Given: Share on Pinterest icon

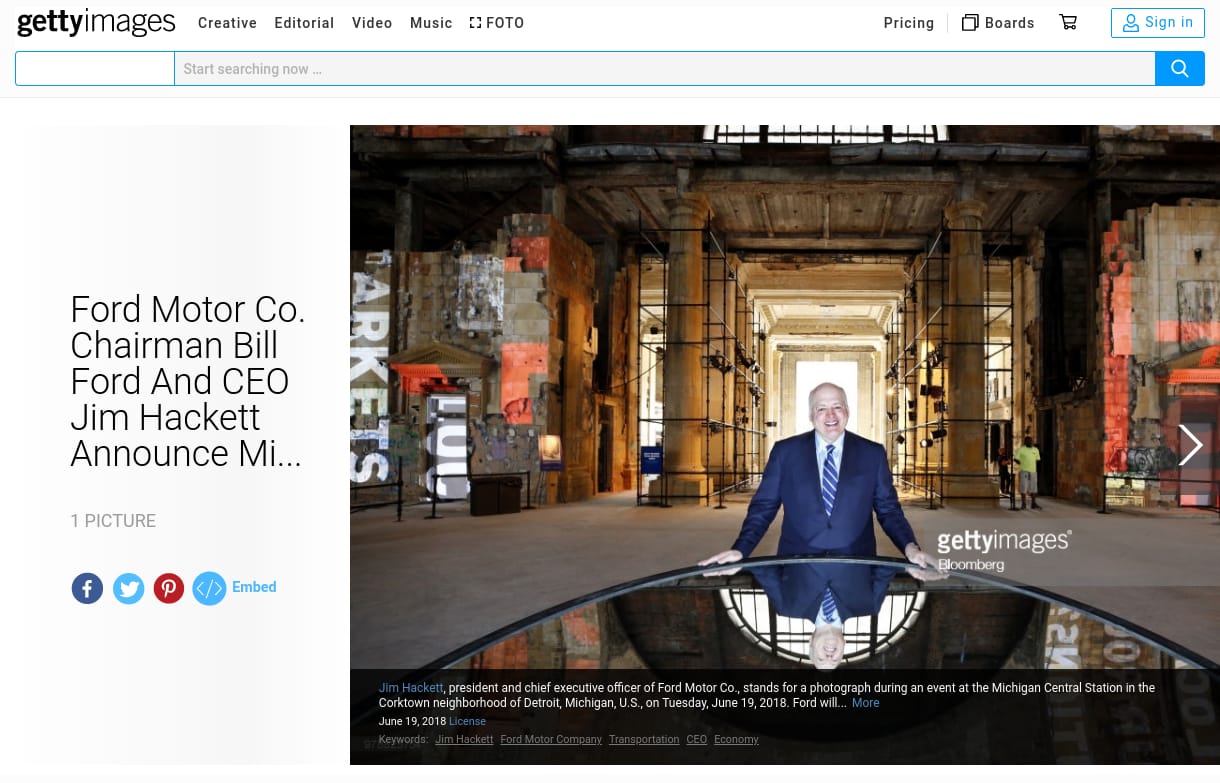Looking at the screenshot, I should [x=168, y=588].
